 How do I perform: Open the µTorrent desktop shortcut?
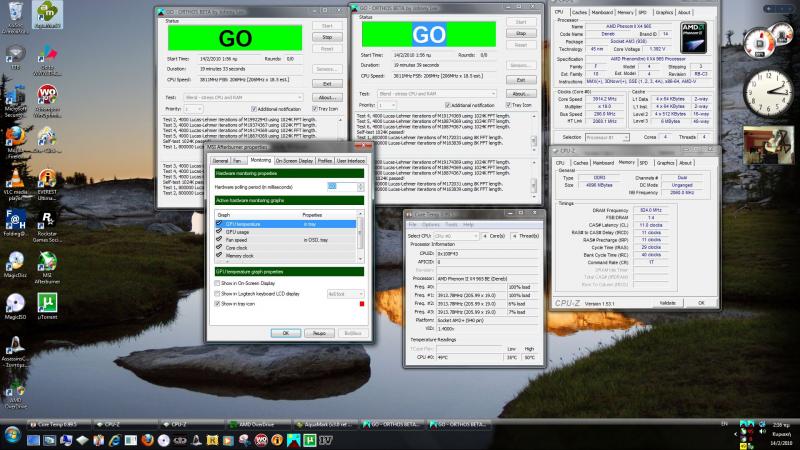click(x=47, y=306)
